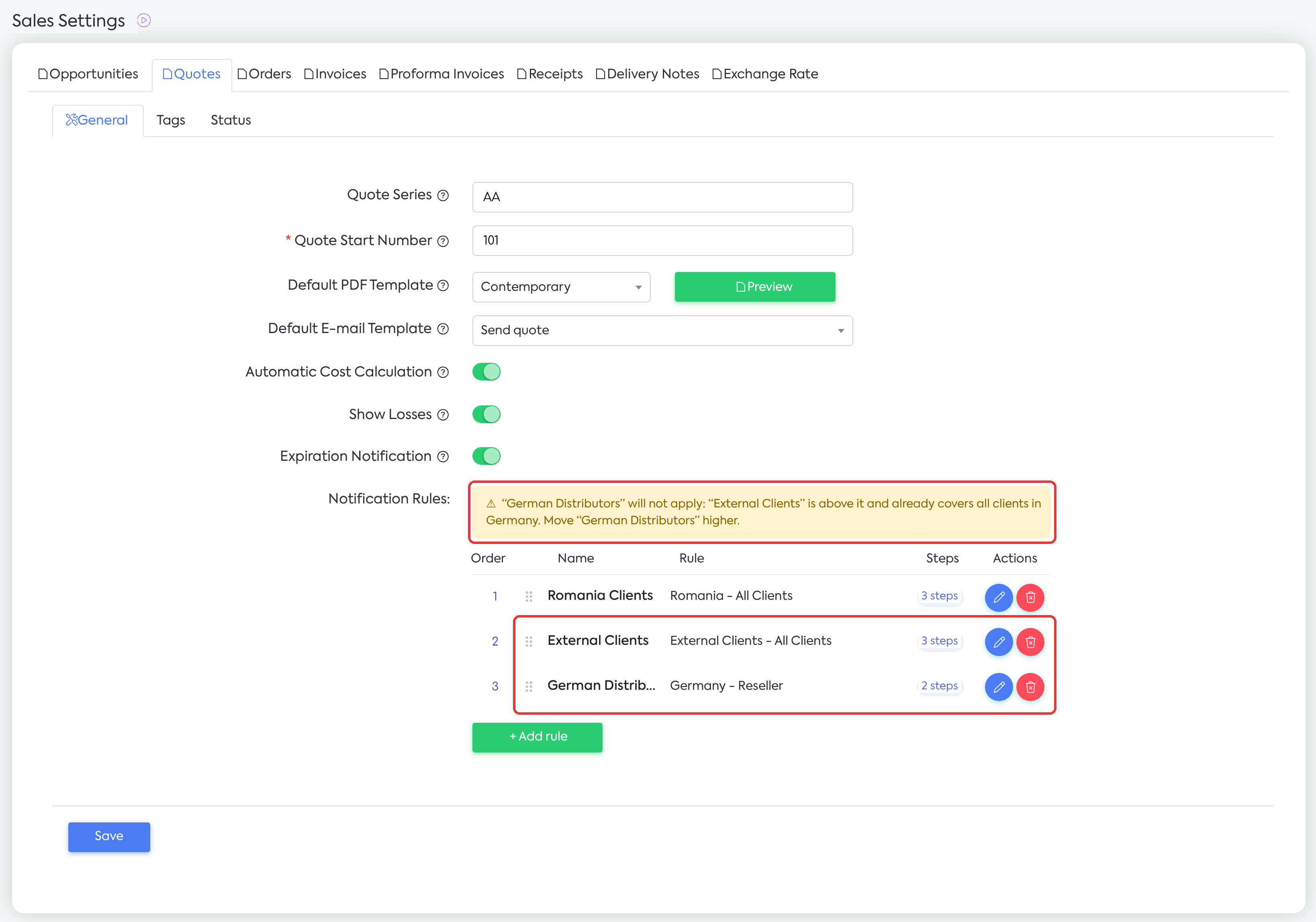Grab the drag handle for German Distributors
This screenshot has width=1316, height=922.
pos(529,686)
